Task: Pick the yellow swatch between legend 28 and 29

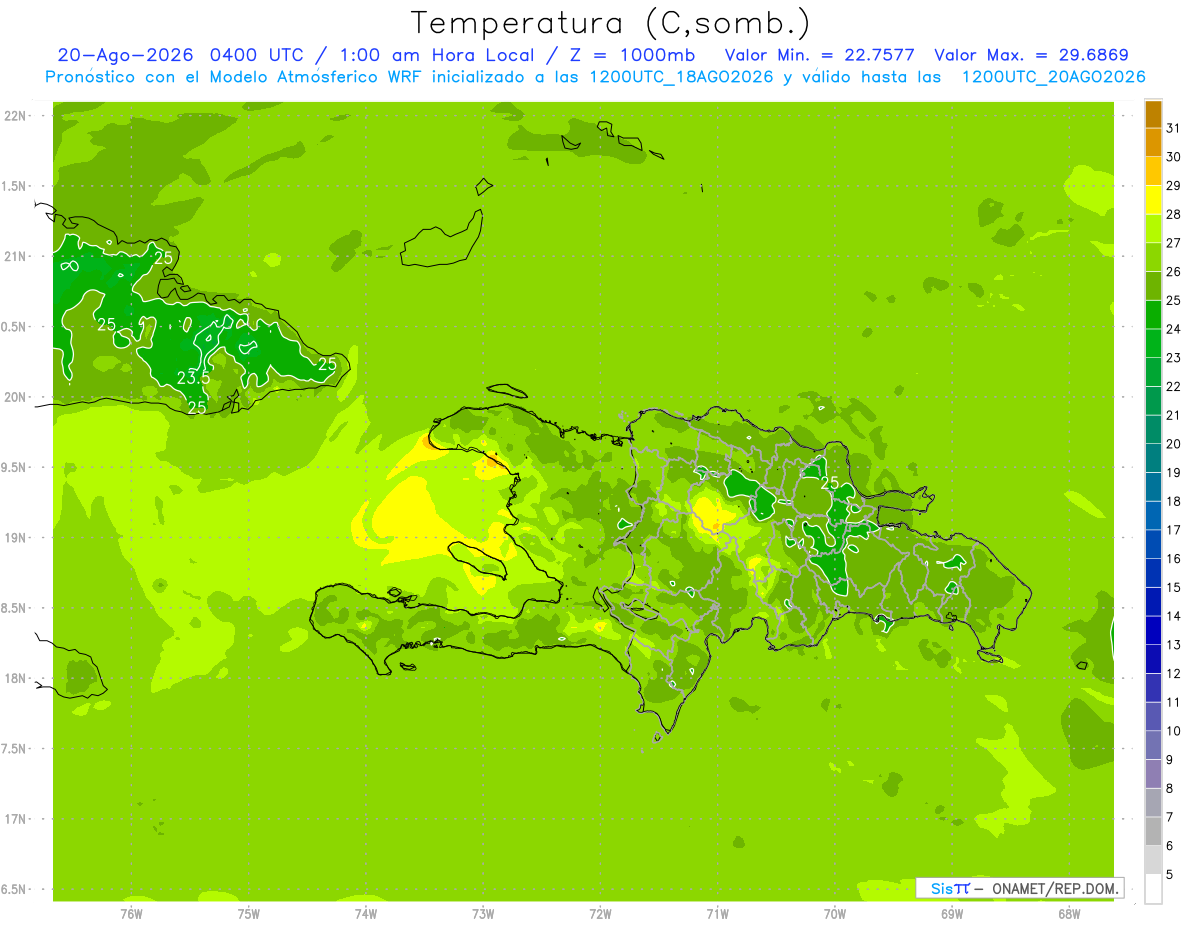Action: point(1153,200)
